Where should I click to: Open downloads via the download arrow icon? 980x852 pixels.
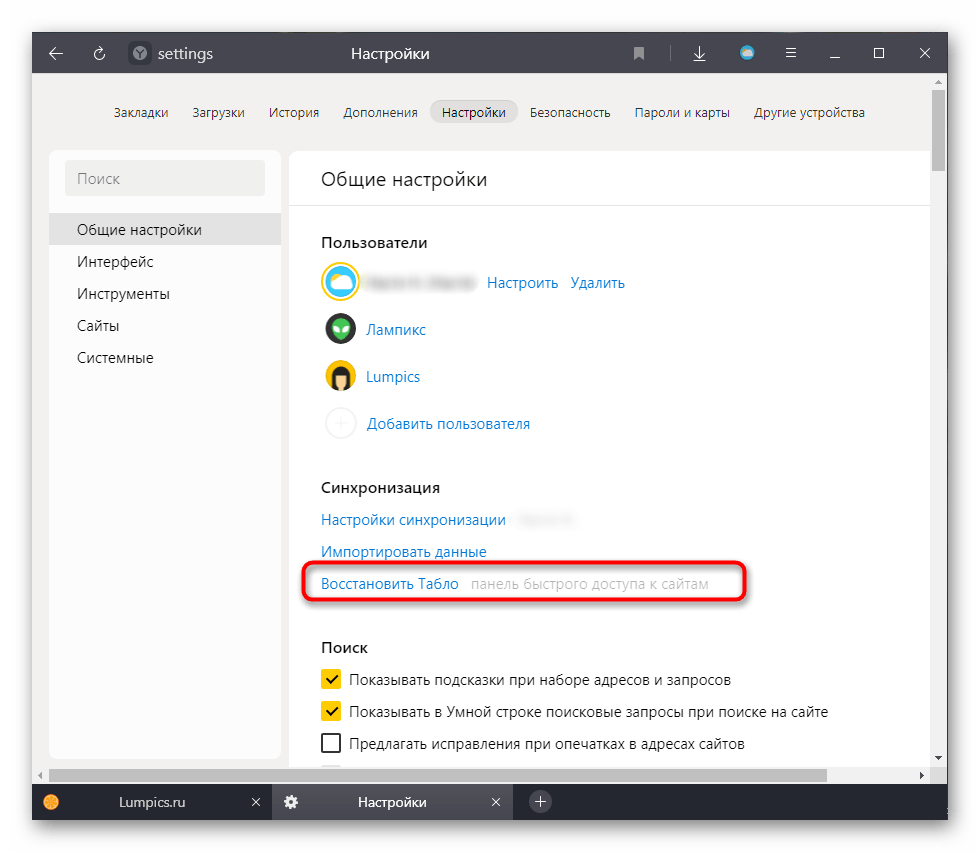point(700,54)
